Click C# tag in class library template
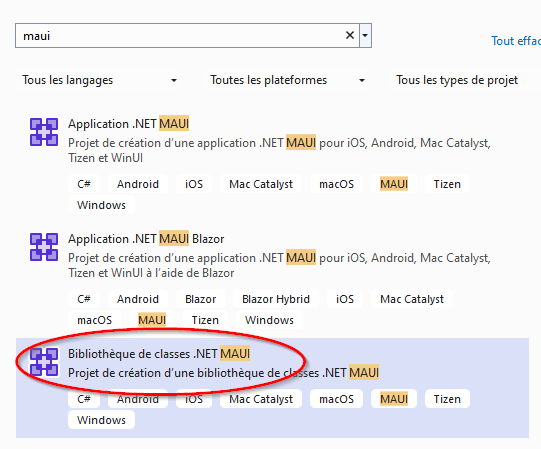Viewport: 541px width, 449px height. point(84,399)
